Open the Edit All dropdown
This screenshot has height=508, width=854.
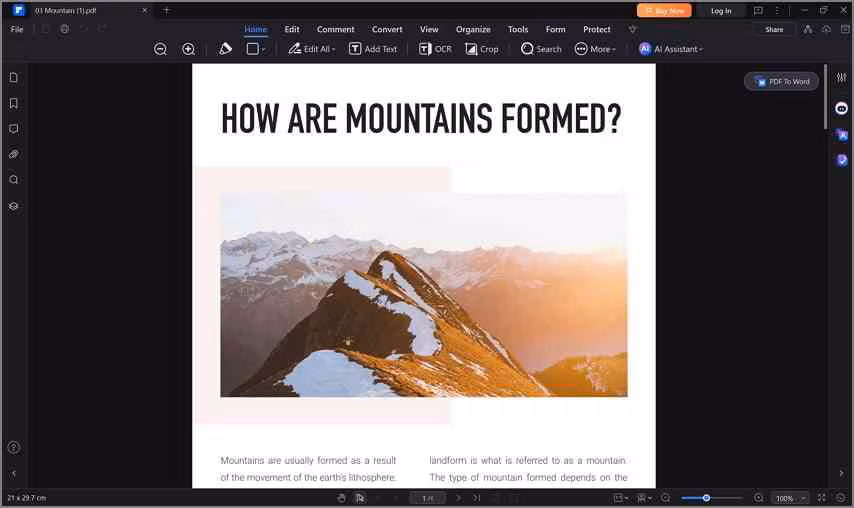[x=312, y=49]
